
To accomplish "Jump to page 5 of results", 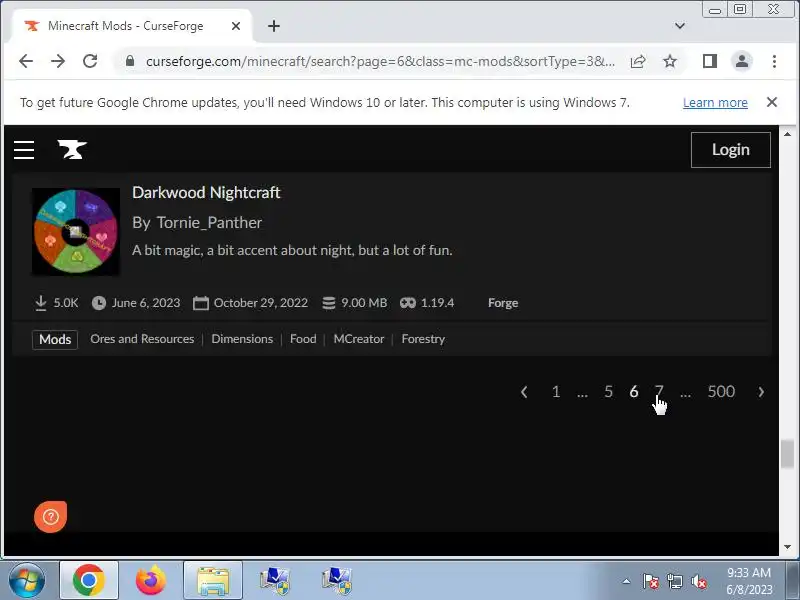I will [x=608, y=391].
